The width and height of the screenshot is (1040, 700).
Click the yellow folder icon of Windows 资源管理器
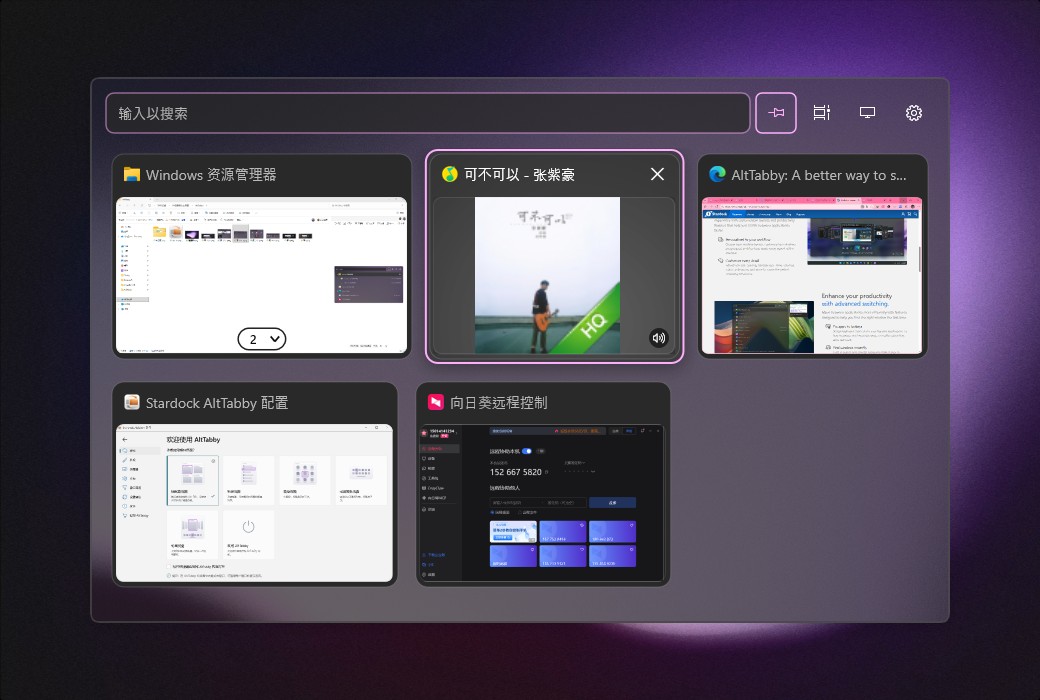131,175
